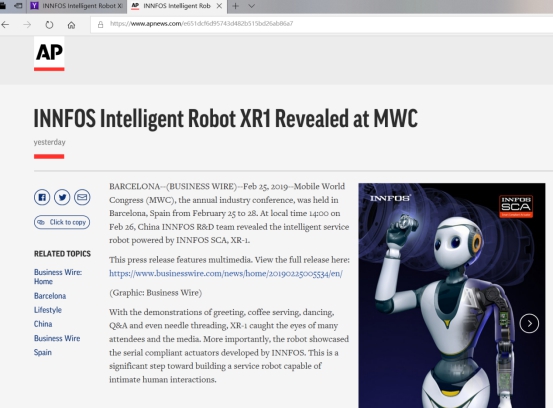Open the Lifestyle related topic
The height and width of the screenshot is (408, 553).
(48, 310)
